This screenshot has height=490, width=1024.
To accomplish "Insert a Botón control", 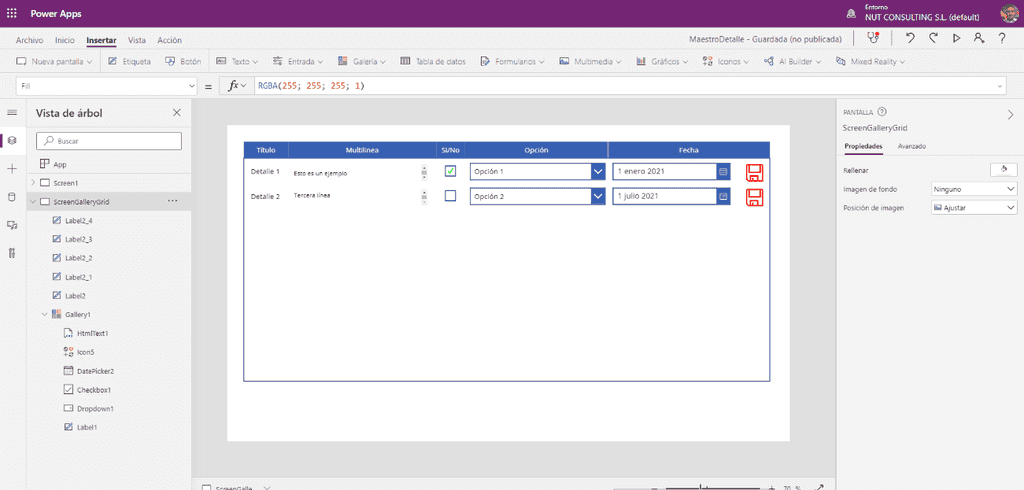I will pos(183,61).
